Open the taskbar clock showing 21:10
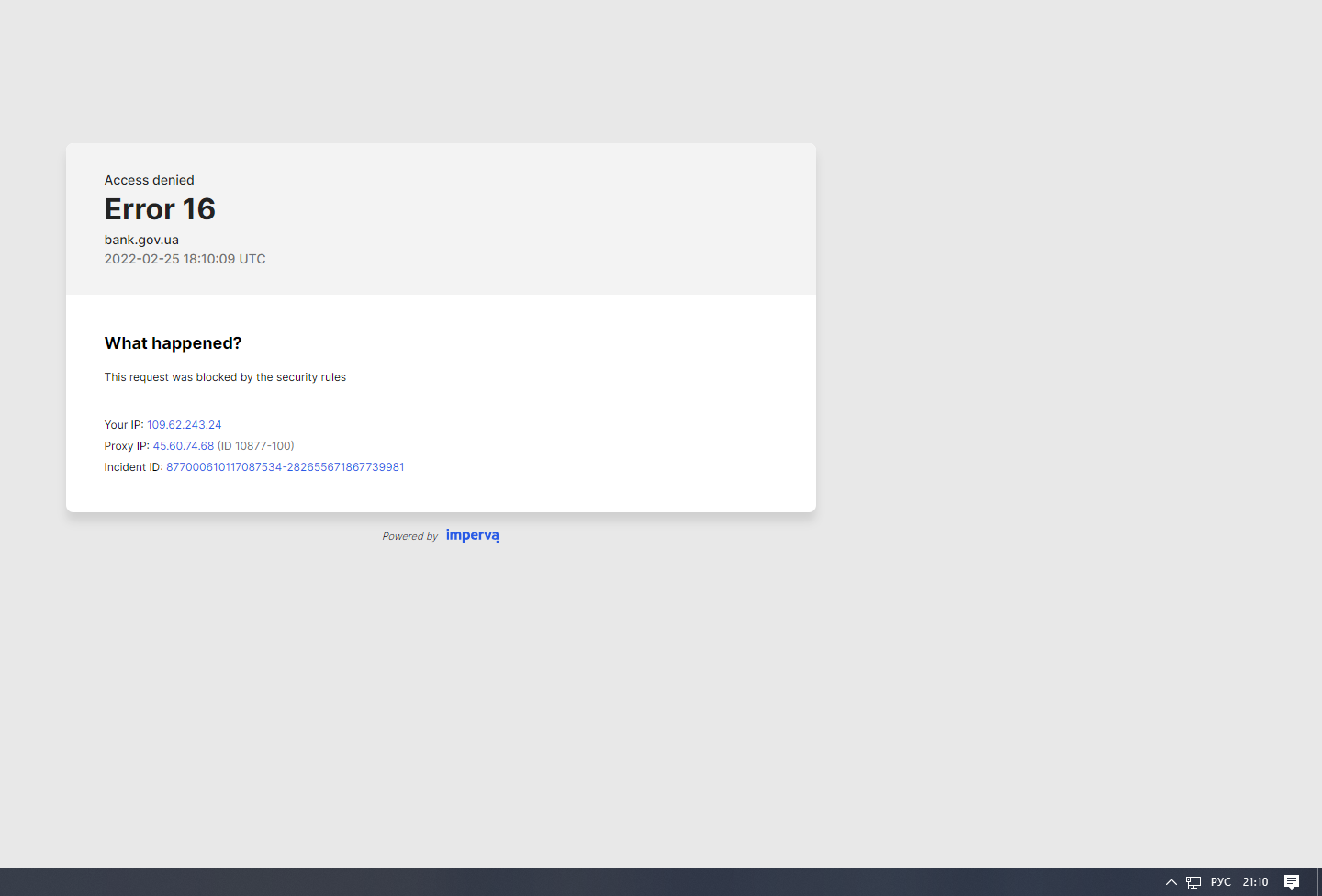This screenshot has width=1322, height=896. tap(1255, 882)
